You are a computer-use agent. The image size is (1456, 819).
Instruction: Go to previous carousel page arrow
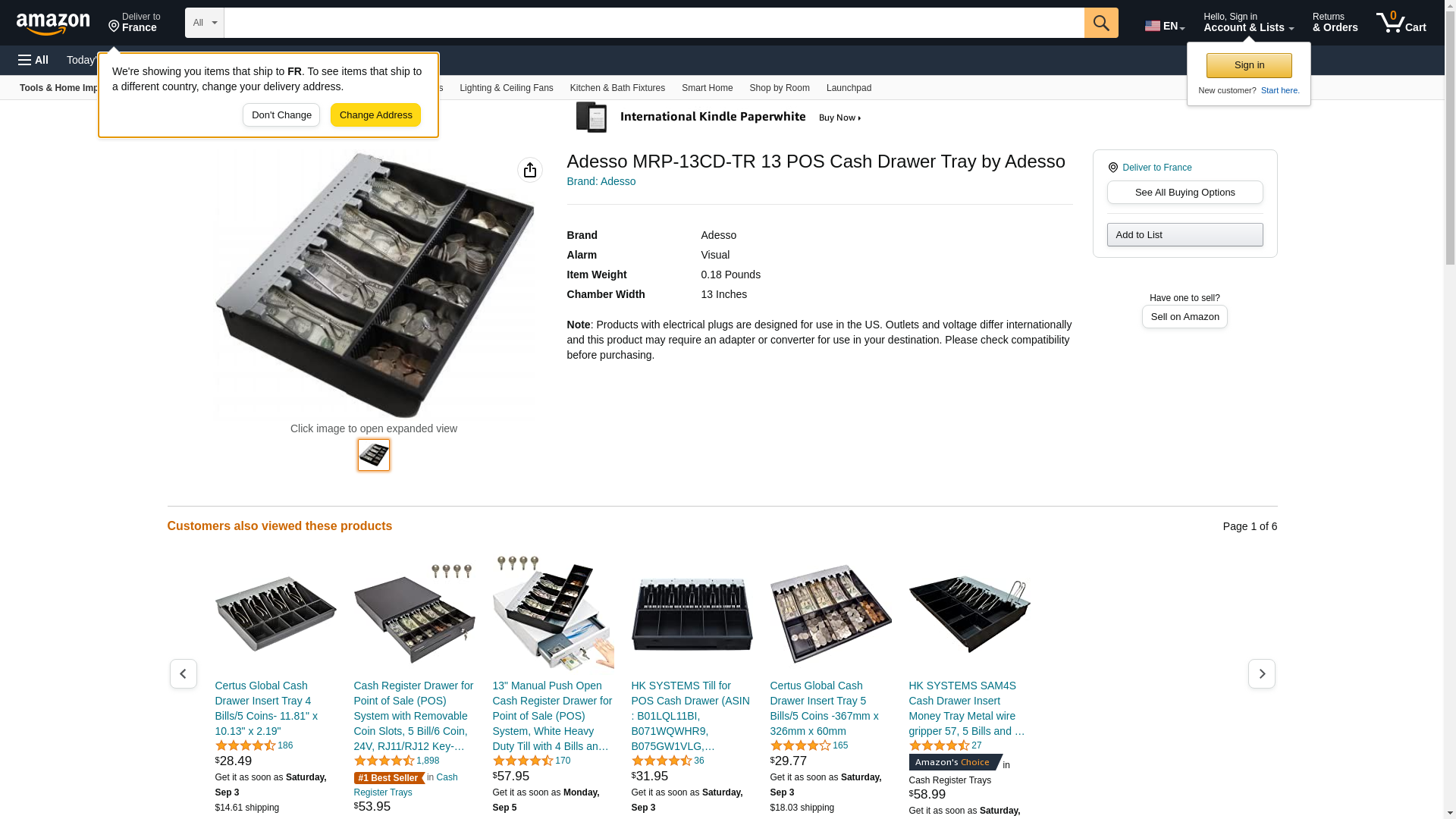184,673
